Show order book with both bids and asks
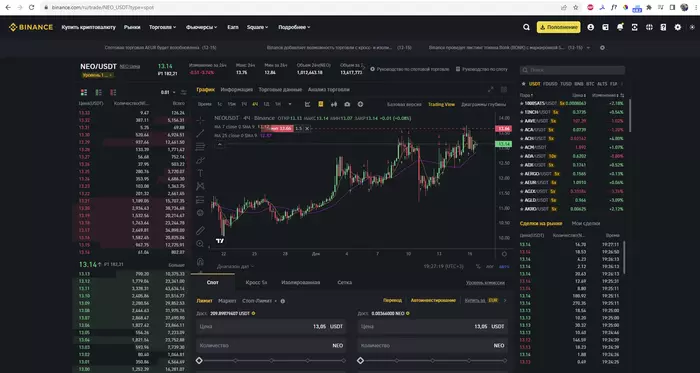This screenshot has height=373, width=700. [x=84, y=92]
